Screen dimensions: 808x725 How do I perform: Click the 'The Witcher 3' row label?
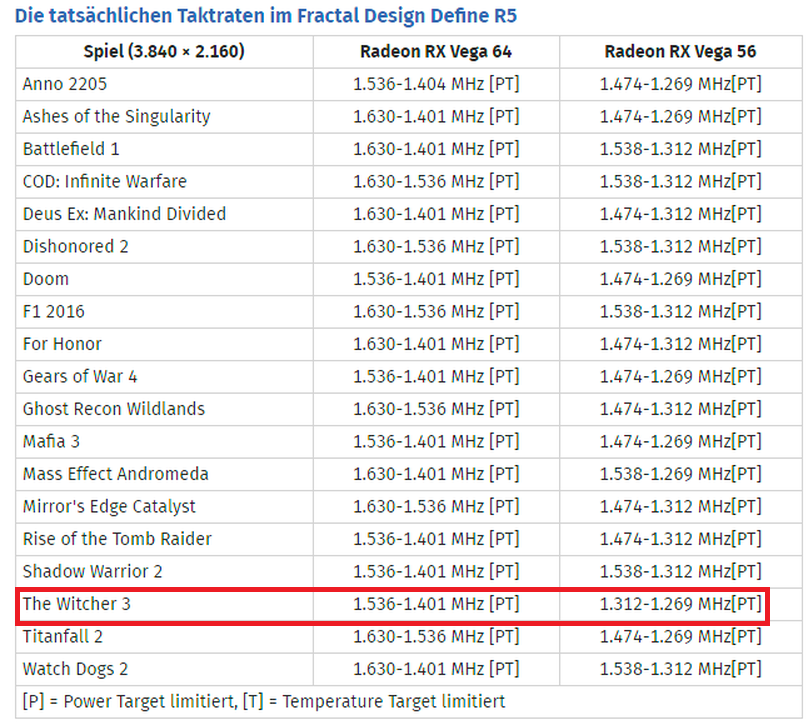click(x=77, y=603)
